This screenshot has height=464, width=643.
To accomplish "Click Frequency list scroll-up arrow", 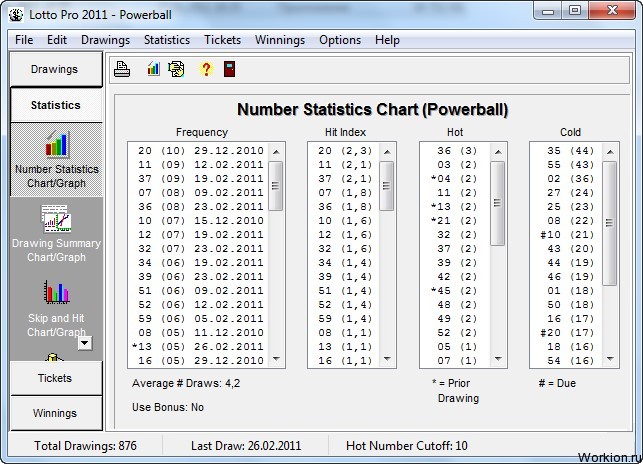I will point(276,152).
